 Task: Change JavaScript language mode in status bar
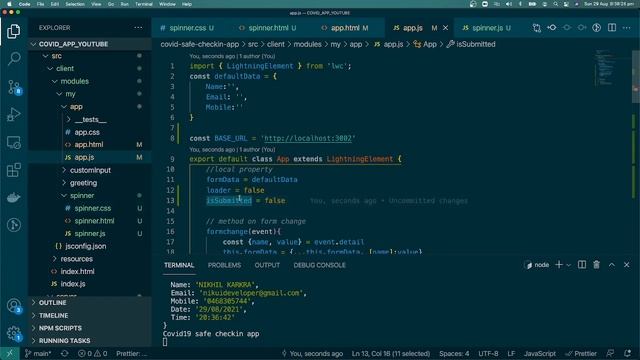(x=540, y=353)
